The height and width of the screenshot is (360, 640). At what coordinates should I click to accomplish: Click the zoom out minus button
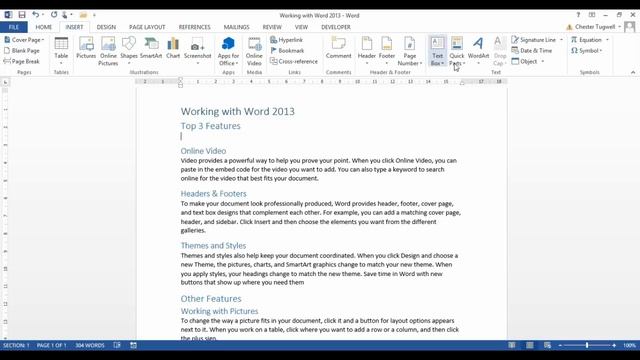tap(560, 345)
